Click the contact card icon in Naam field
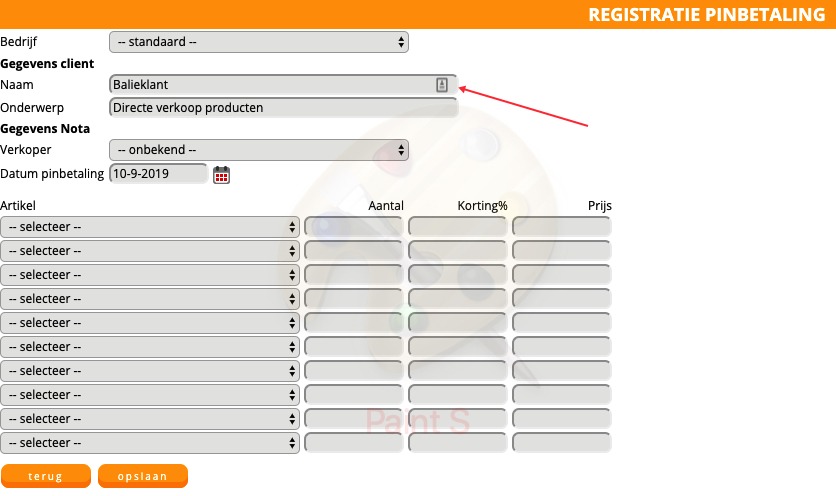Image resolution: width=836 pixels, height=496 pixels. click(x=442, y=85)
